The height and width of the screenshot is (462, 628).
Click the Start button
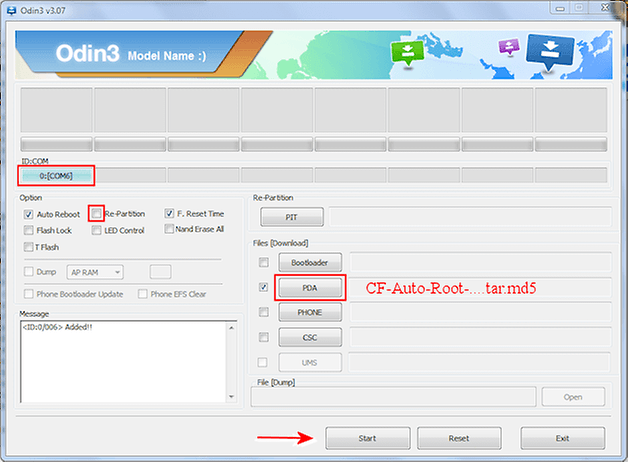coord(368,438)
